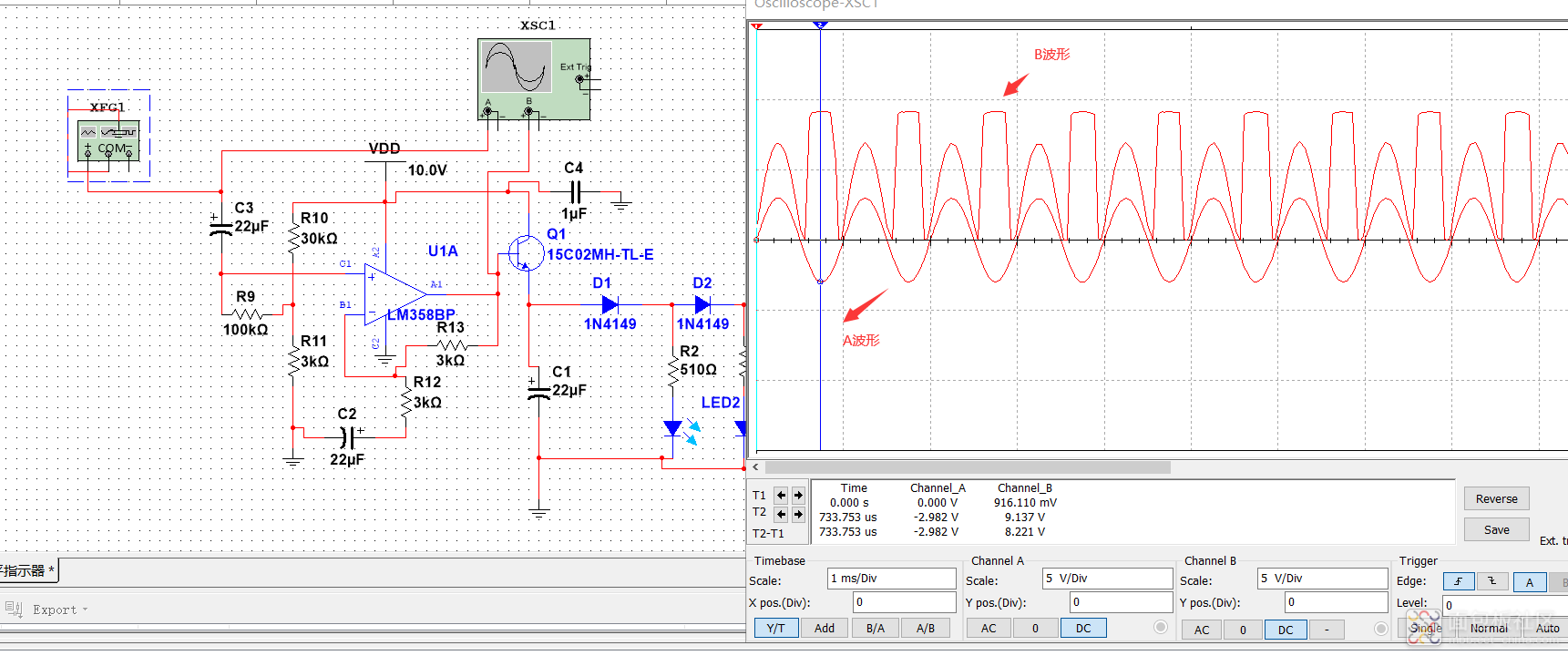
Task: Click Channel B Y pos.(Div) field
Action: tap(1336, 602)
